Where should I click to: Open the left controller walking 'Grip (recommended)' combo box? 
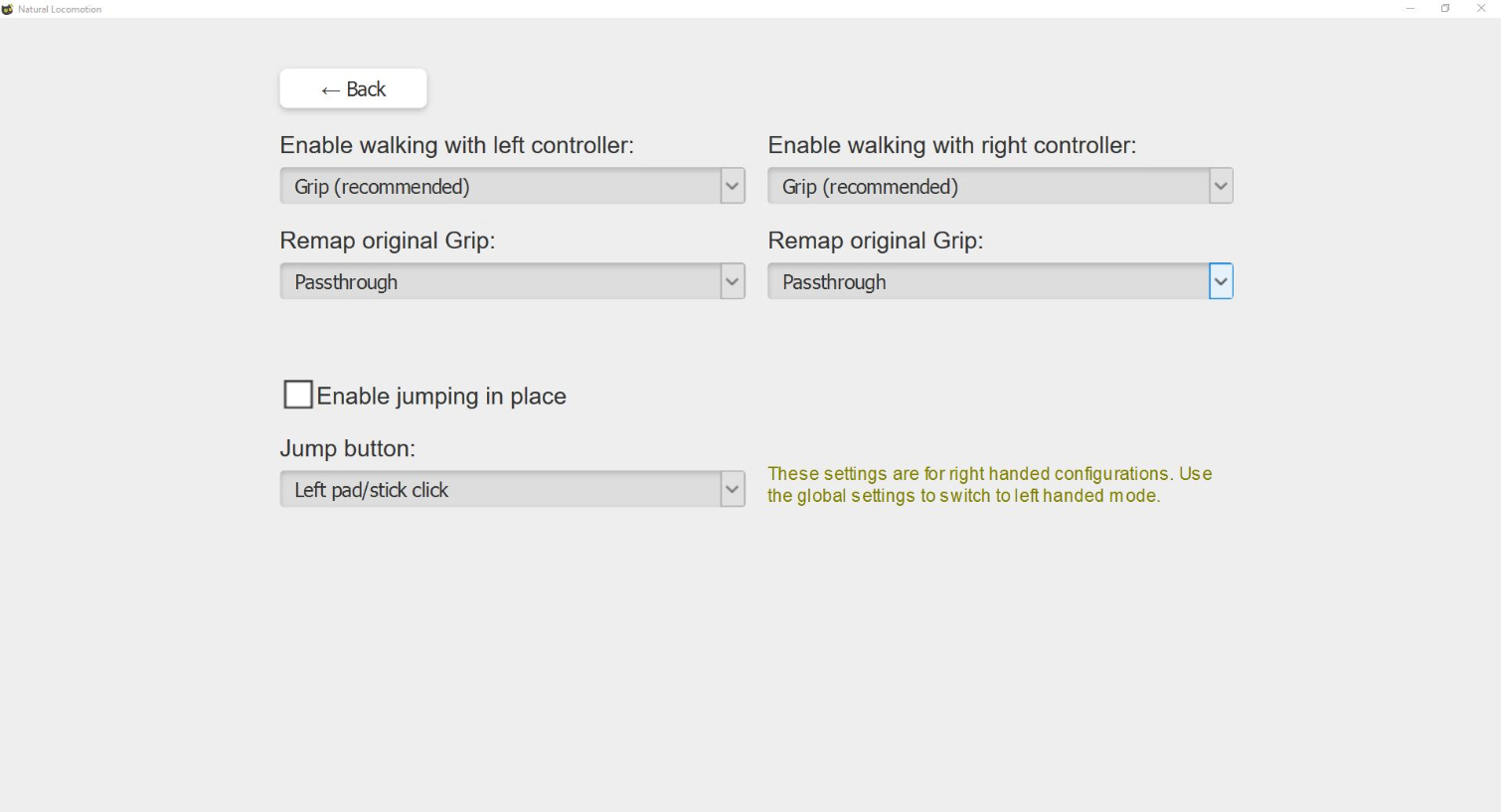[512, 186]
